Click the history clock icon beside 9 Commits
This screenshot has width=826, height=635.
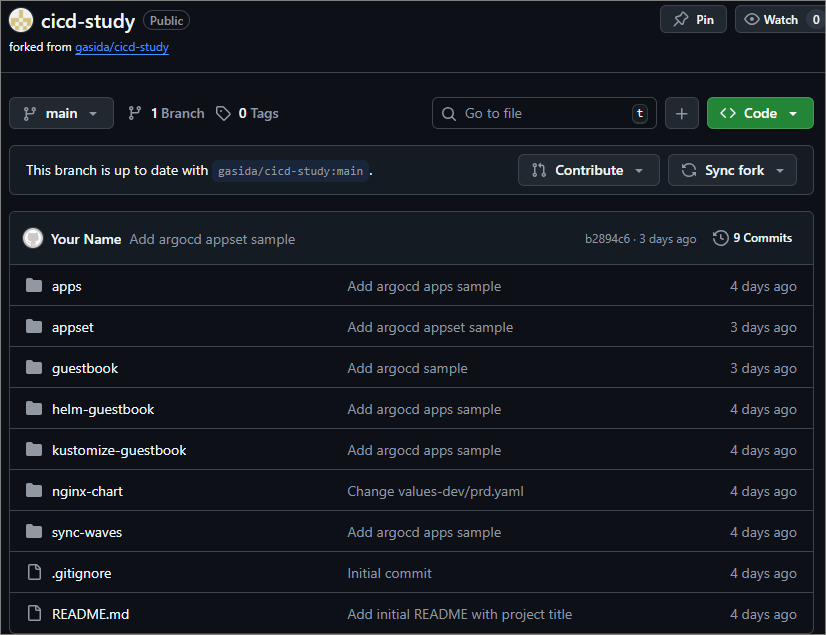pyautogui.click(x=721, y=238)
